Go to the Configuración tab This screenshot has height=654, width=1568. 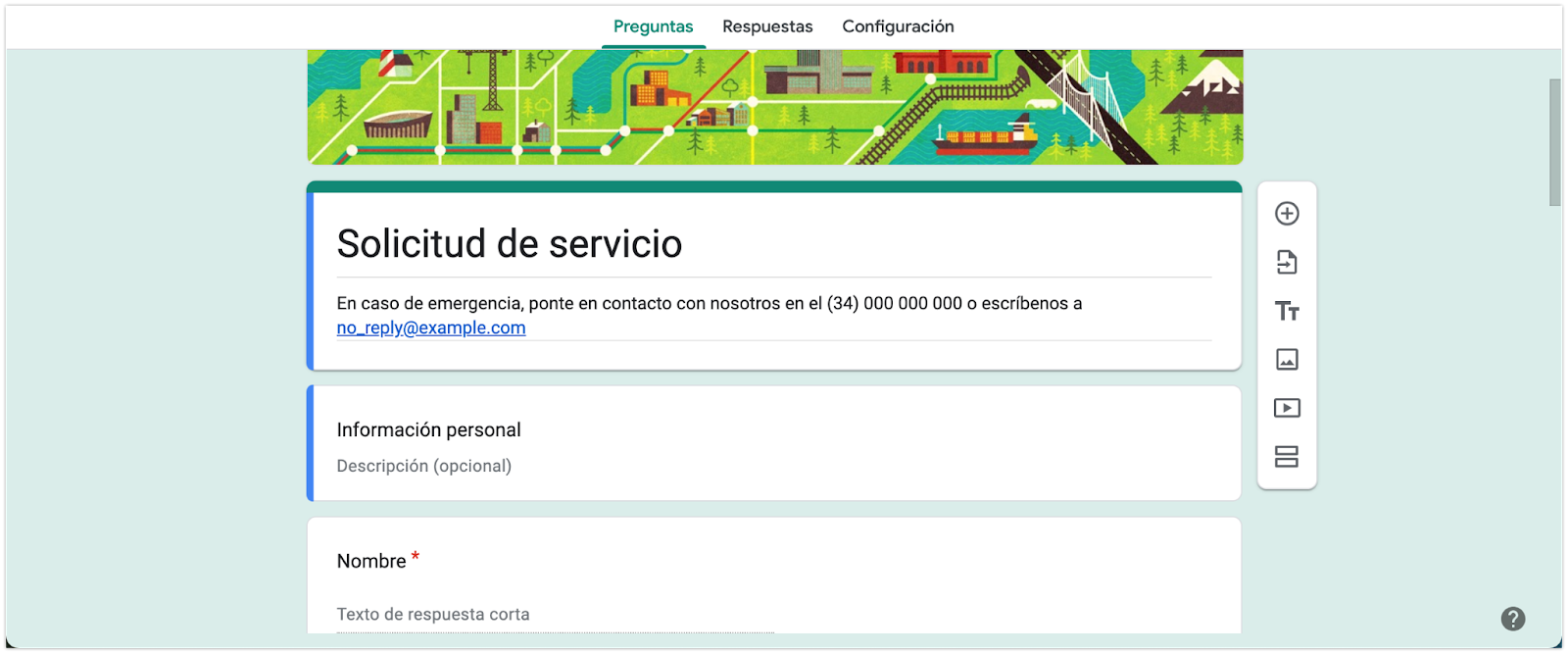click(898, 26)
